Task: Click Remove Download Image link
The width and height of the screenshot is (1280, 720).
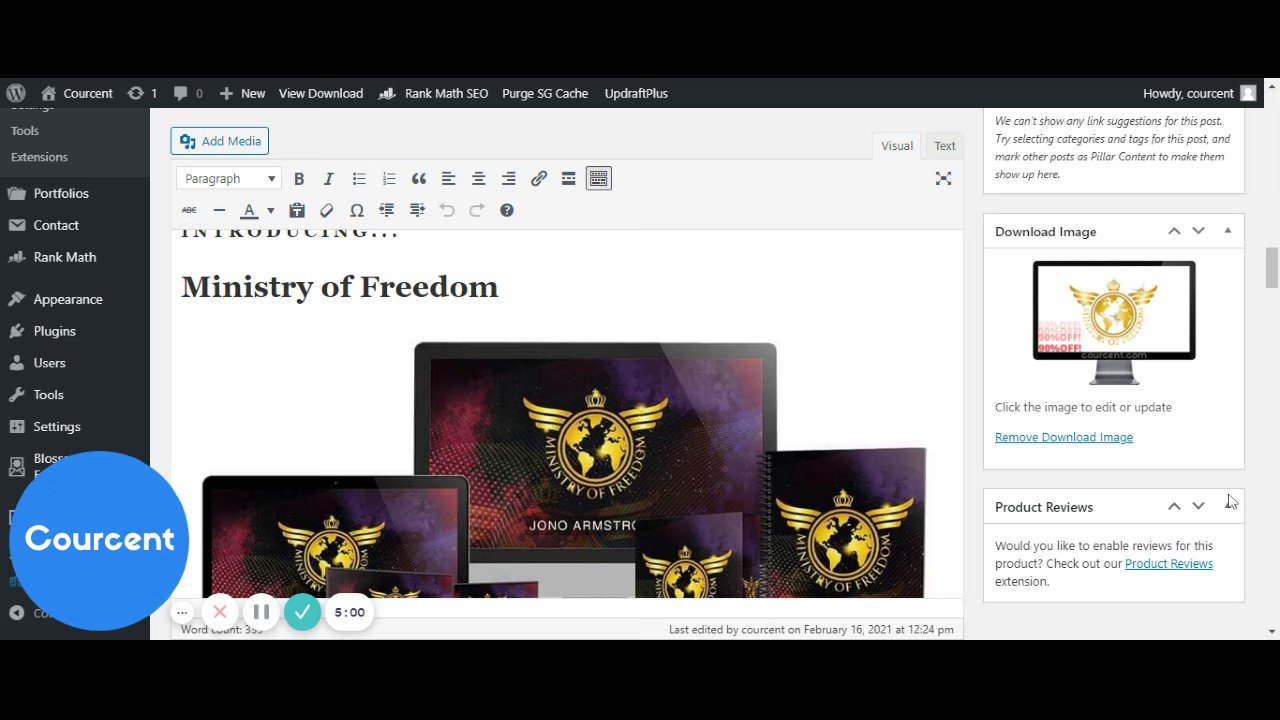Action: click(x=1064, y=437)
